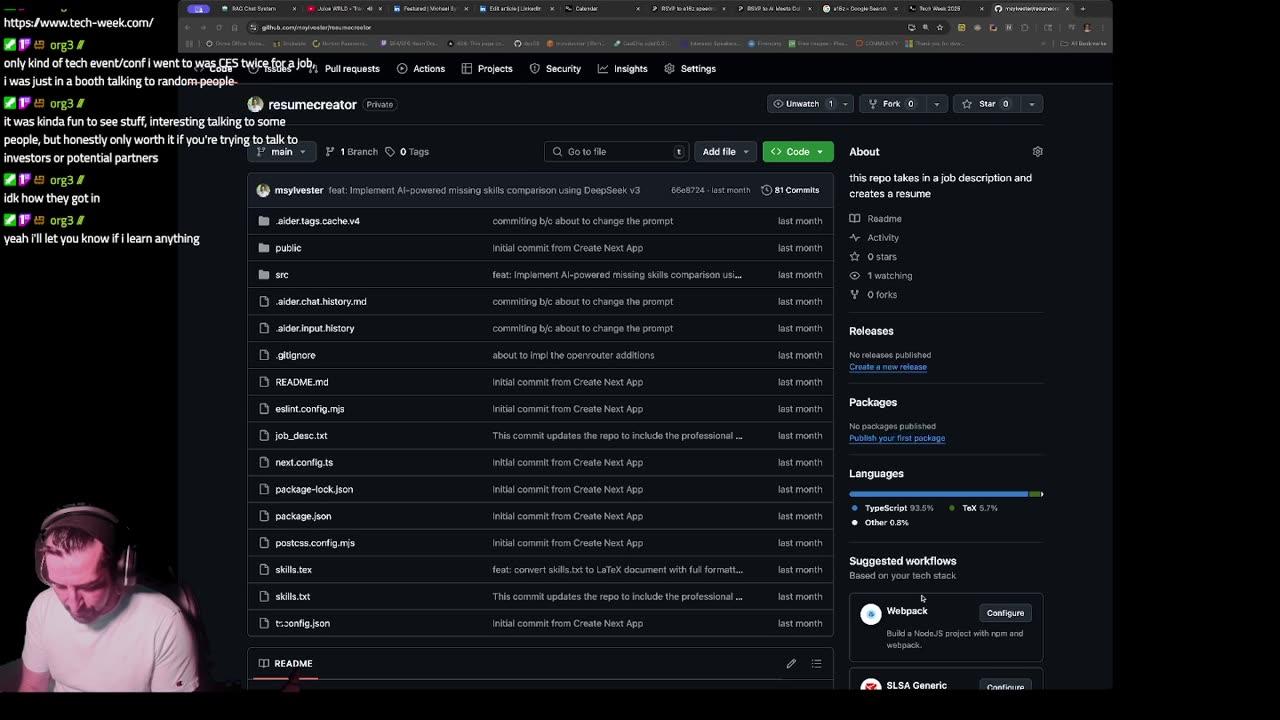Click the blue languages breakdown bar
1280x720 pixels.
(x=938, y=494)
